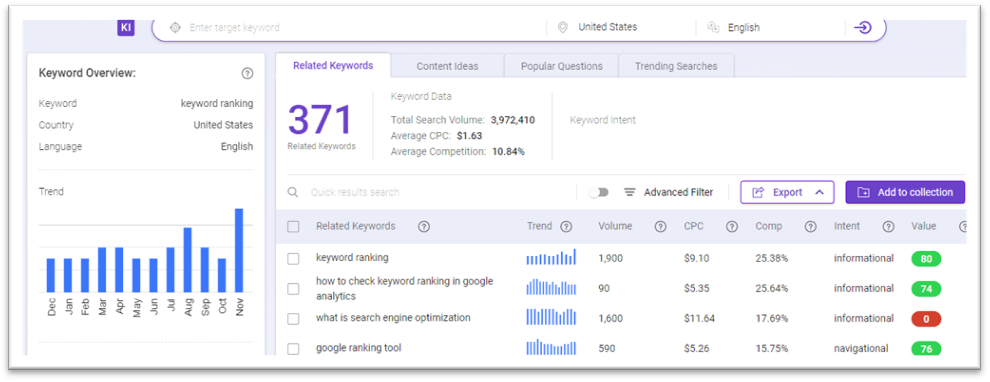Check the box for keyword ranking row
This screenshot has height=382, width=990.
pos(293,259)
